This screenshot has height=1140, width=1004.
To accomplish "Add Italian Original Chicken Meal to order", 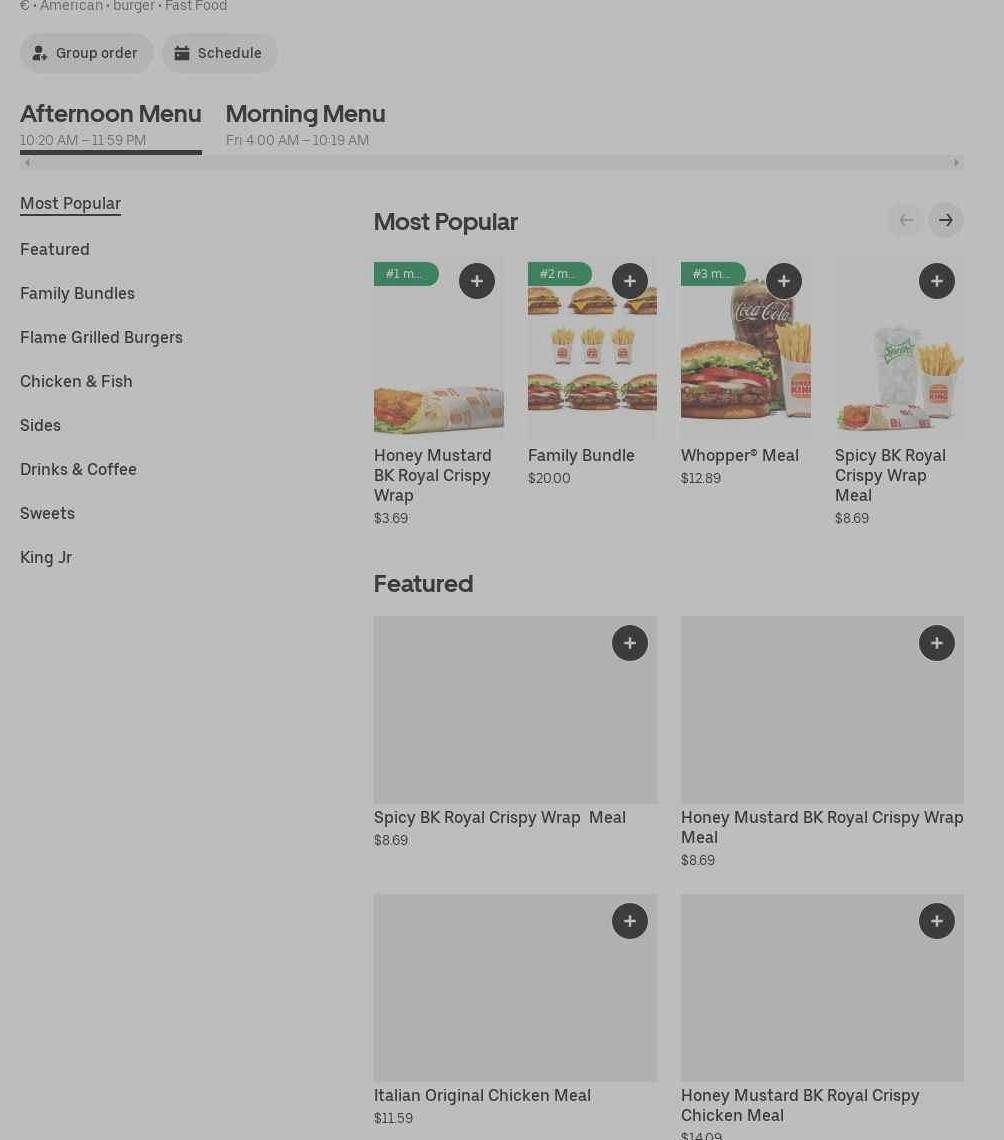I will [x=630, y=921].
